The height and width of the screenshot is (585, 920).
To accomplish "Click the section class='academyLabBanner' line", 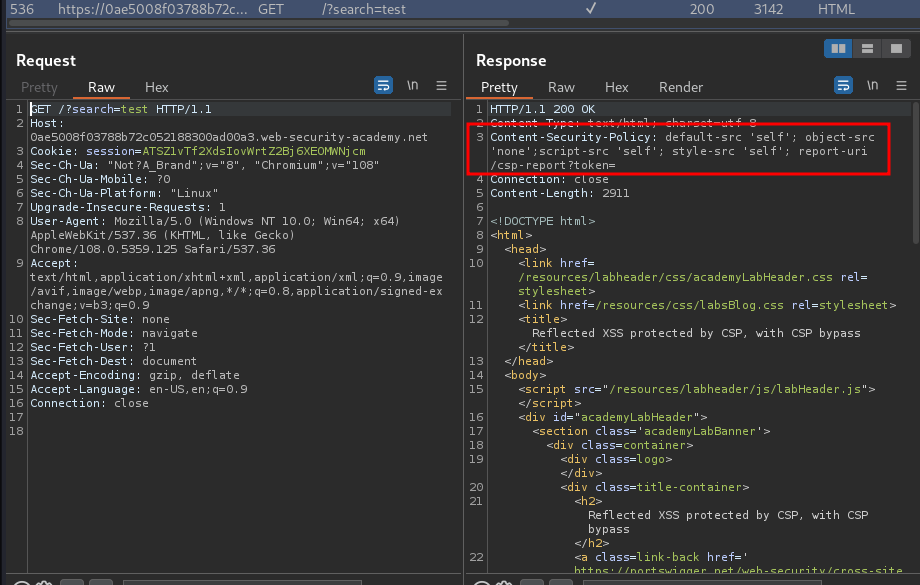I will (651, 431).
